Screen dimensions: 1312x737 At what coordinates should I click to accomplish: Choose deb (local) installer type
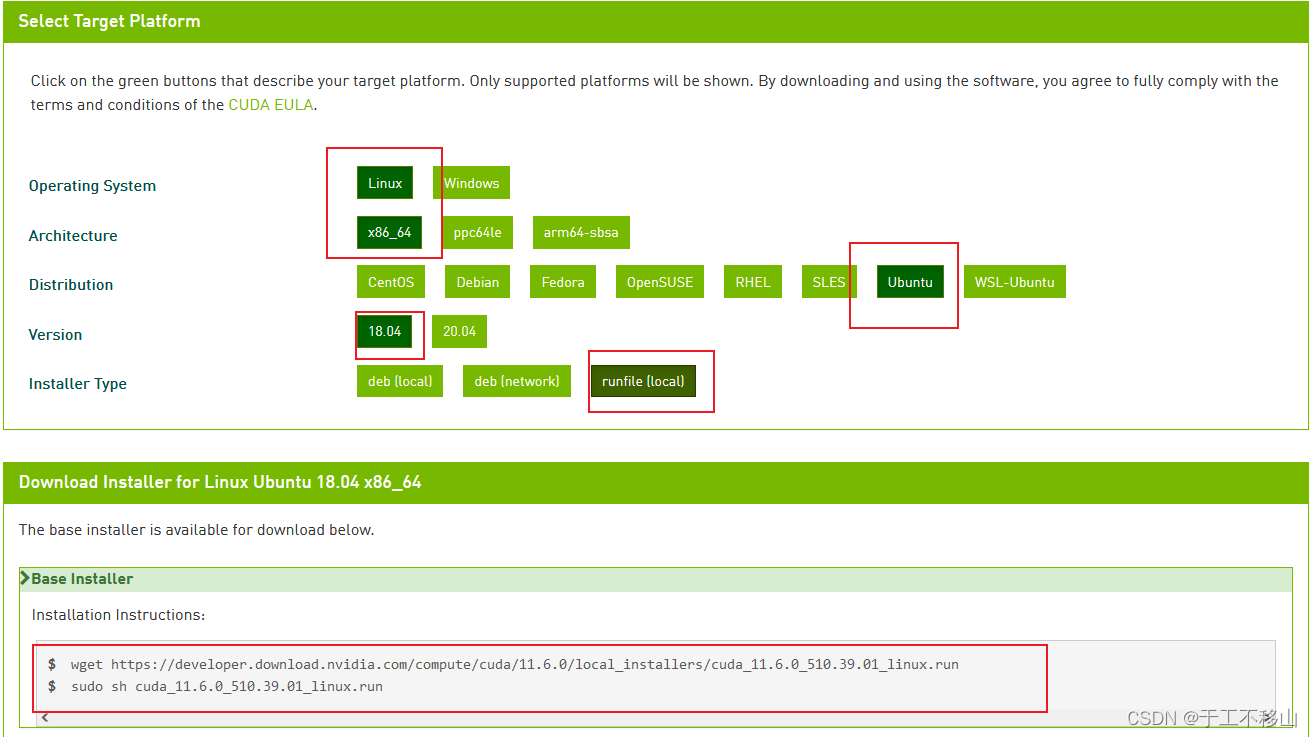point(400,381)
